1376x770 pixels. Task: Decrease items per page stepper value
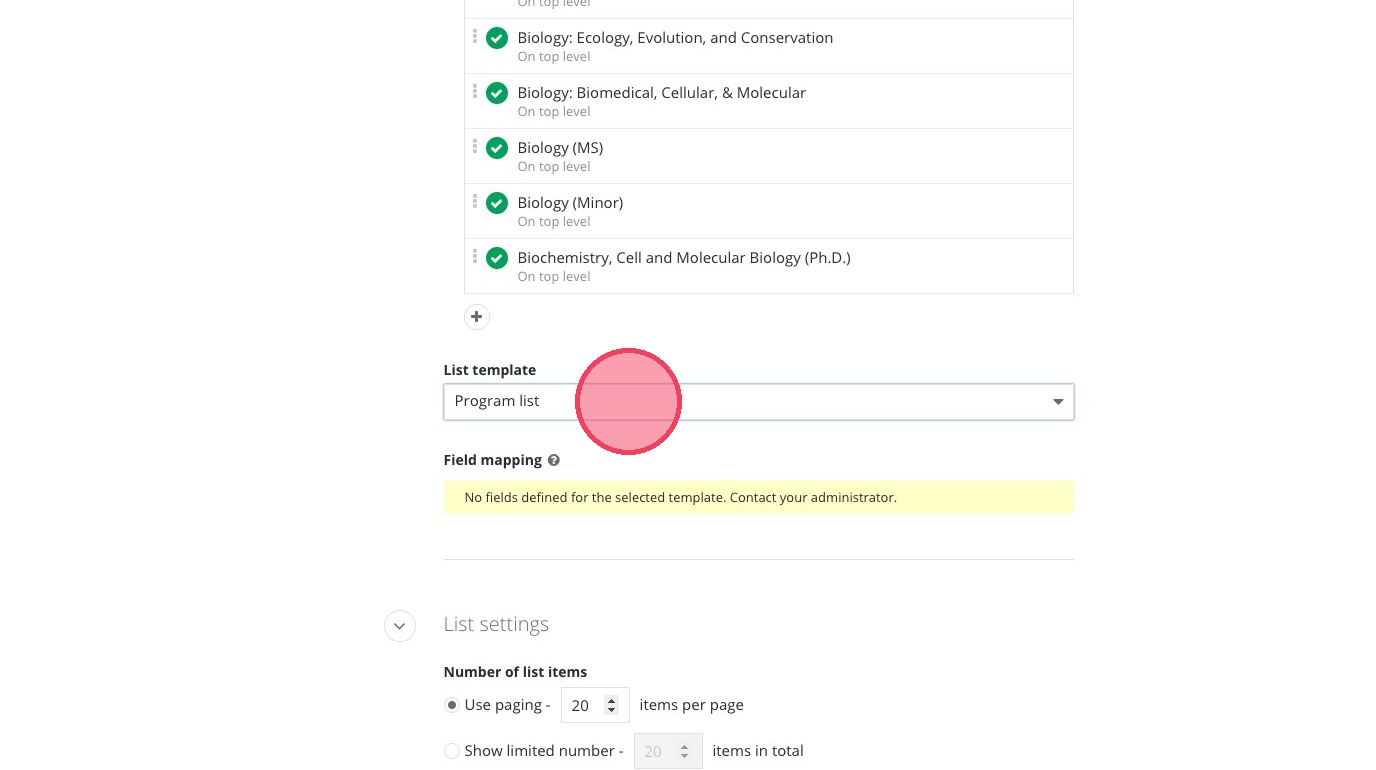612,711
